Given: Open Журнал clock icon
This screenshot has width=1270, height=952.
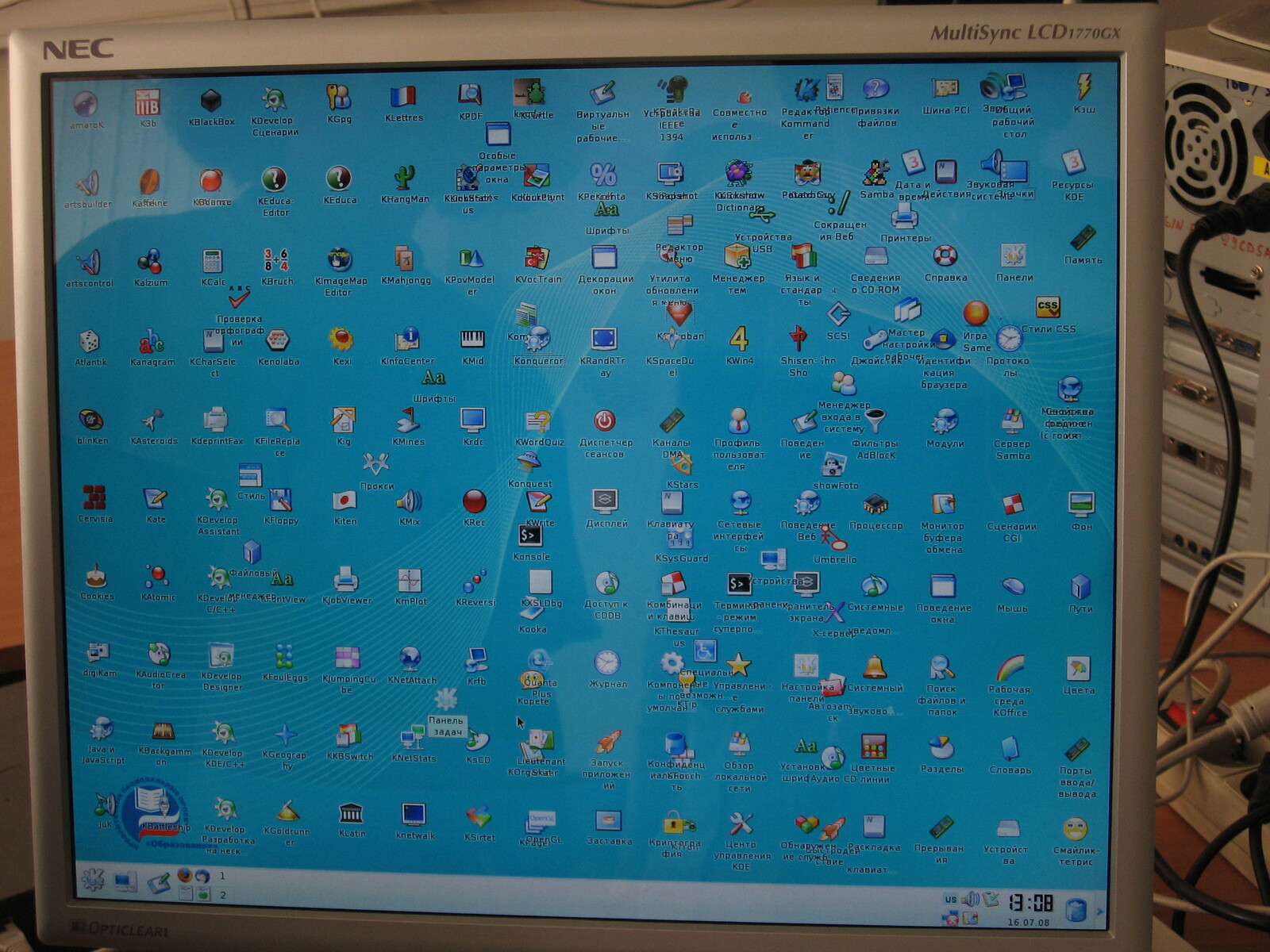Looking at the screenshot, I should pyautogui.click(x=607, y=662).
